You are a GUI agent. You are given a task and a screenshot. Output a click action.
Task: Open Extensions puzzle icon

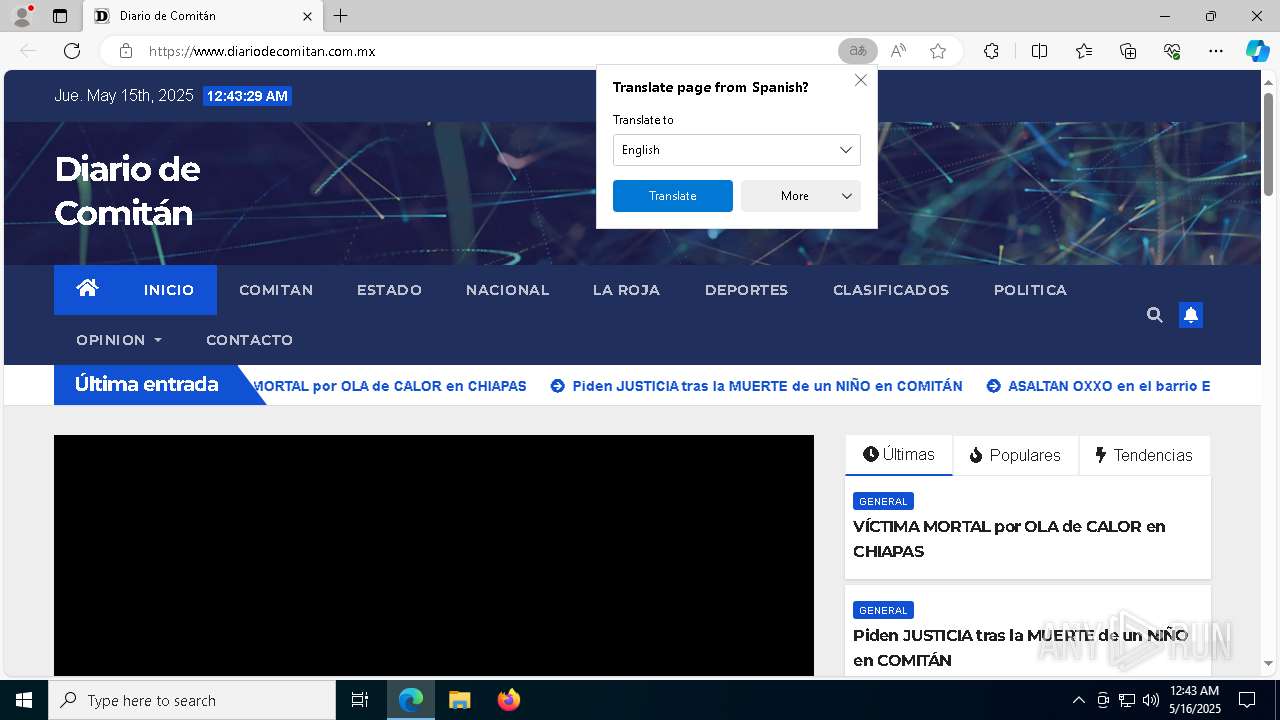[x=991, y=51]
